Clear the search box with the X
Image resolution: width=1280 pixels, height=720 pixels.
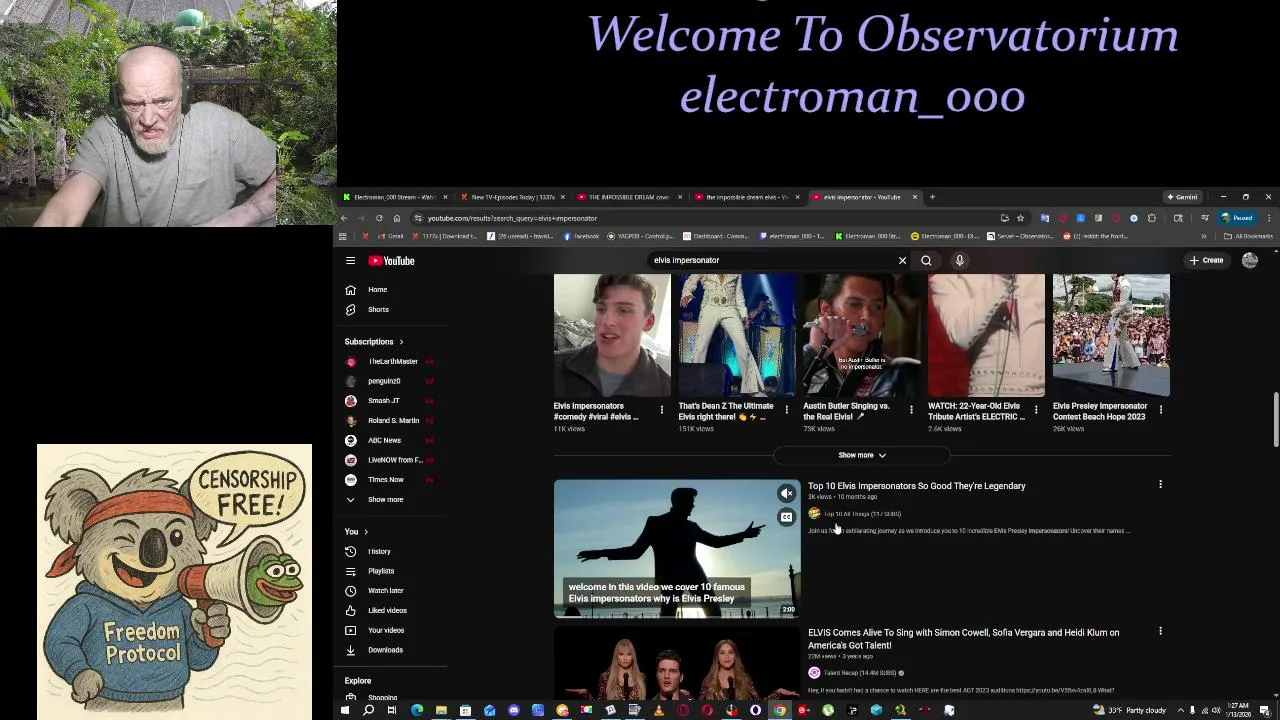coord(902,260)
